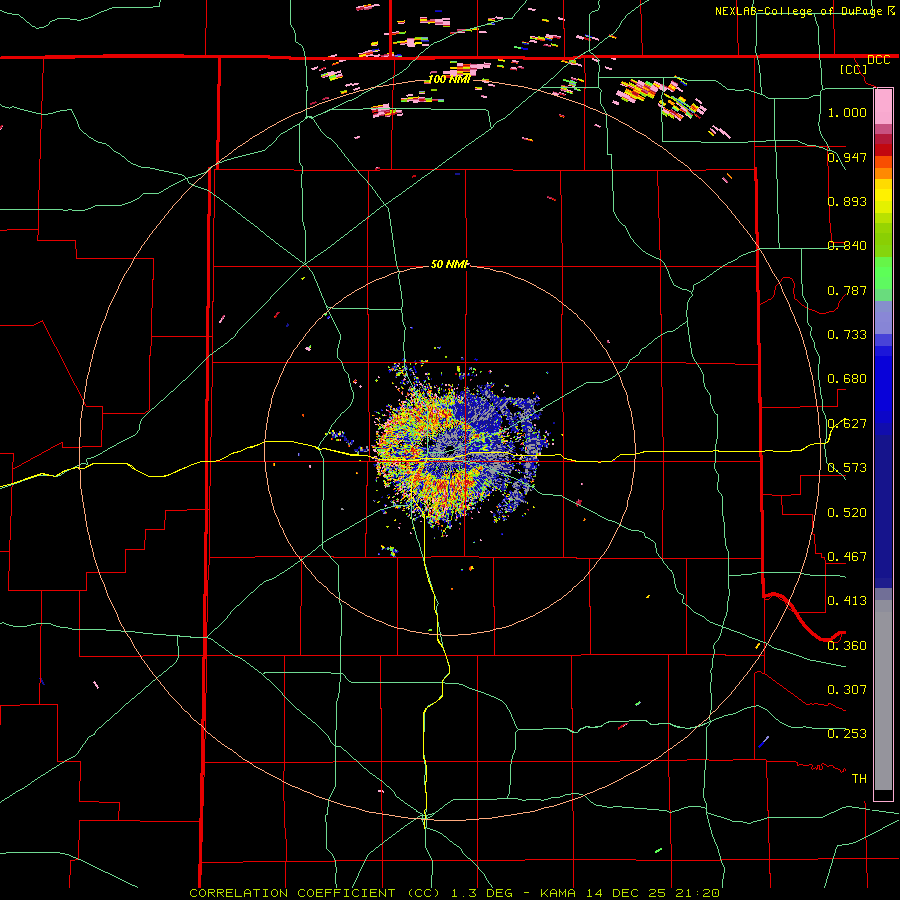
Task: Click the 0.520 legend value
Action: [x=847, y=512]
